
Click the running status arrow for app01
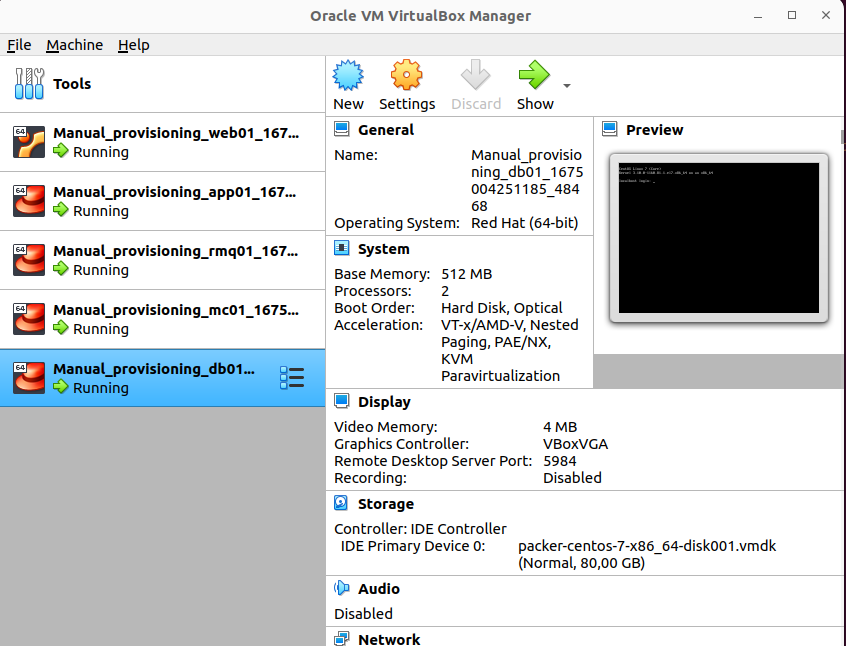61,210
